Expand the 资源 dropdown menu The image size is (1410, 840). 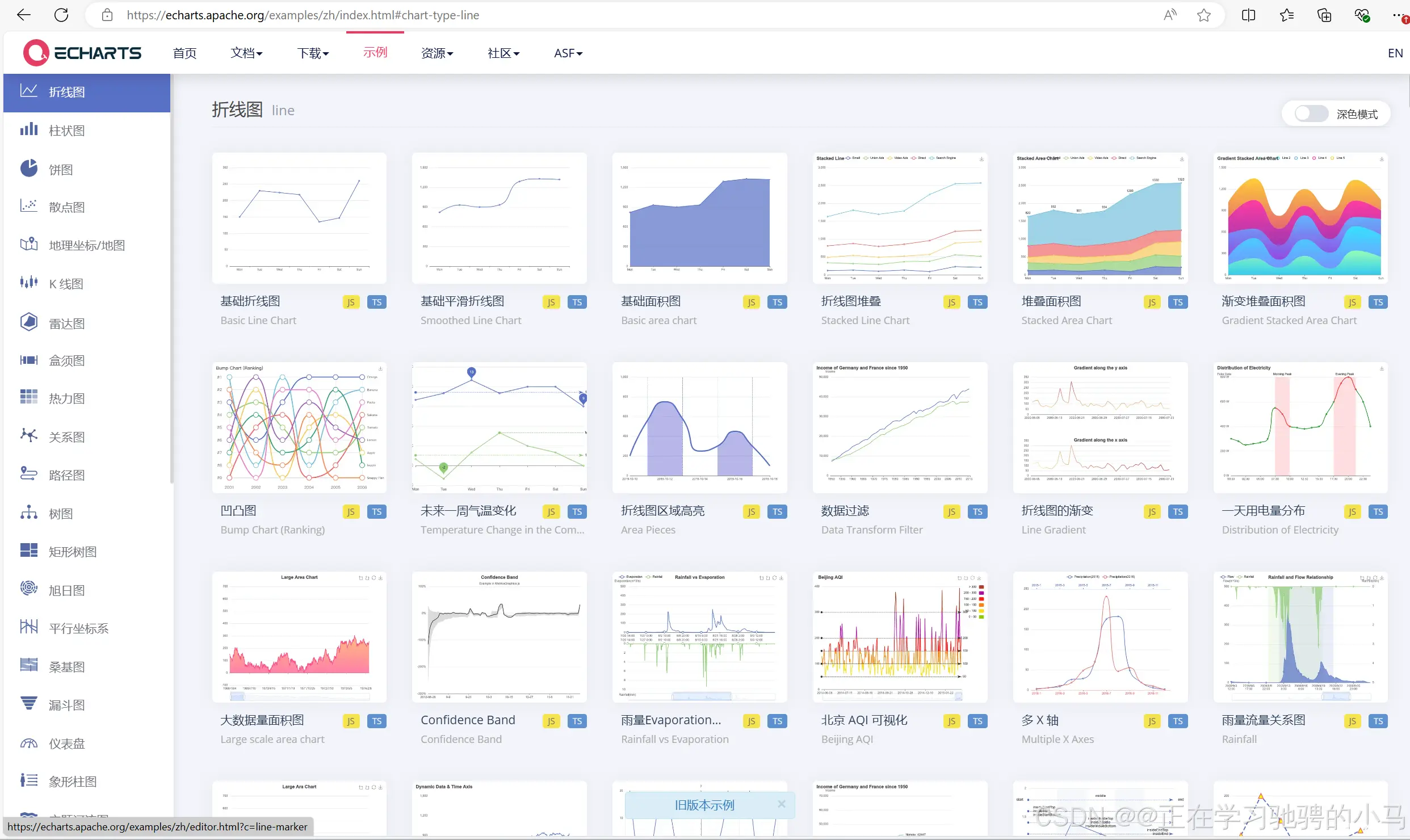pos(437,53)
